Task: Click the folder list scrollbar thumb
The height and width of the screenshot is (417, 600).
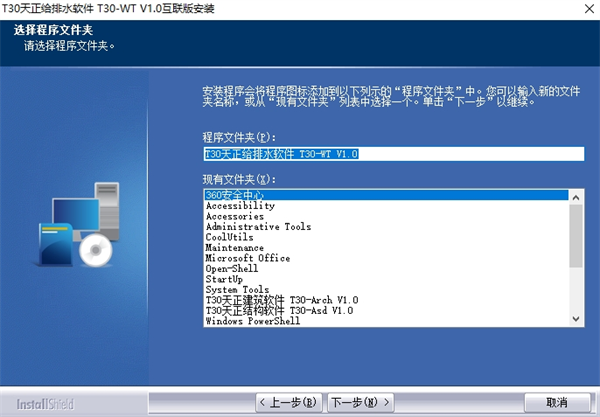Action: [x=576, y=236]
